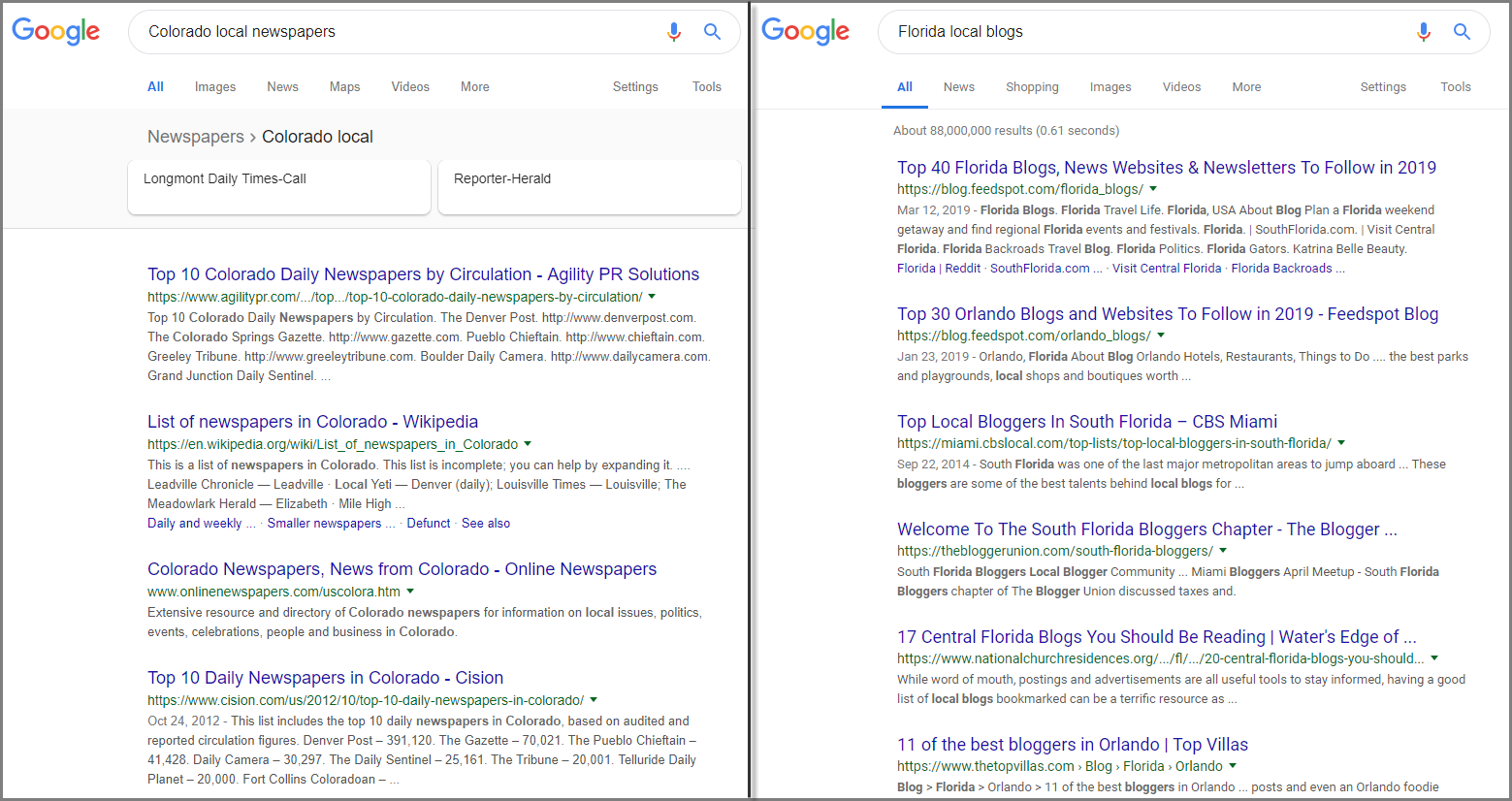Open News tab in Colorado search window
This screenshot has height=801, width=1512.
[282, 86]
